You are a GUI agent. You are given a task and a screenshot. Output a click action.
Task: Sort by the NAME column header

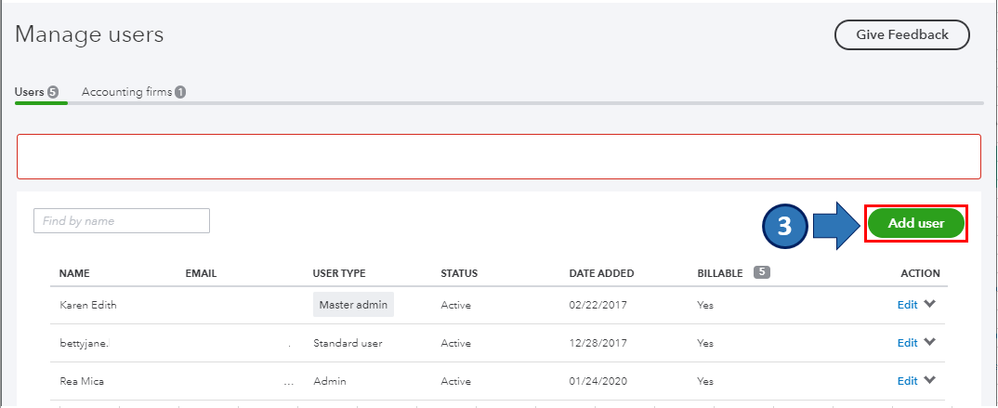coord(75,273)
